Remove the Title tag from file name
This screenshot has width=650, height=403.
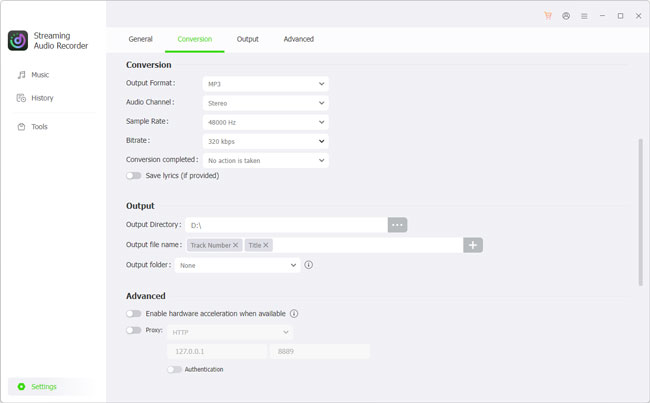pos(266,245)
